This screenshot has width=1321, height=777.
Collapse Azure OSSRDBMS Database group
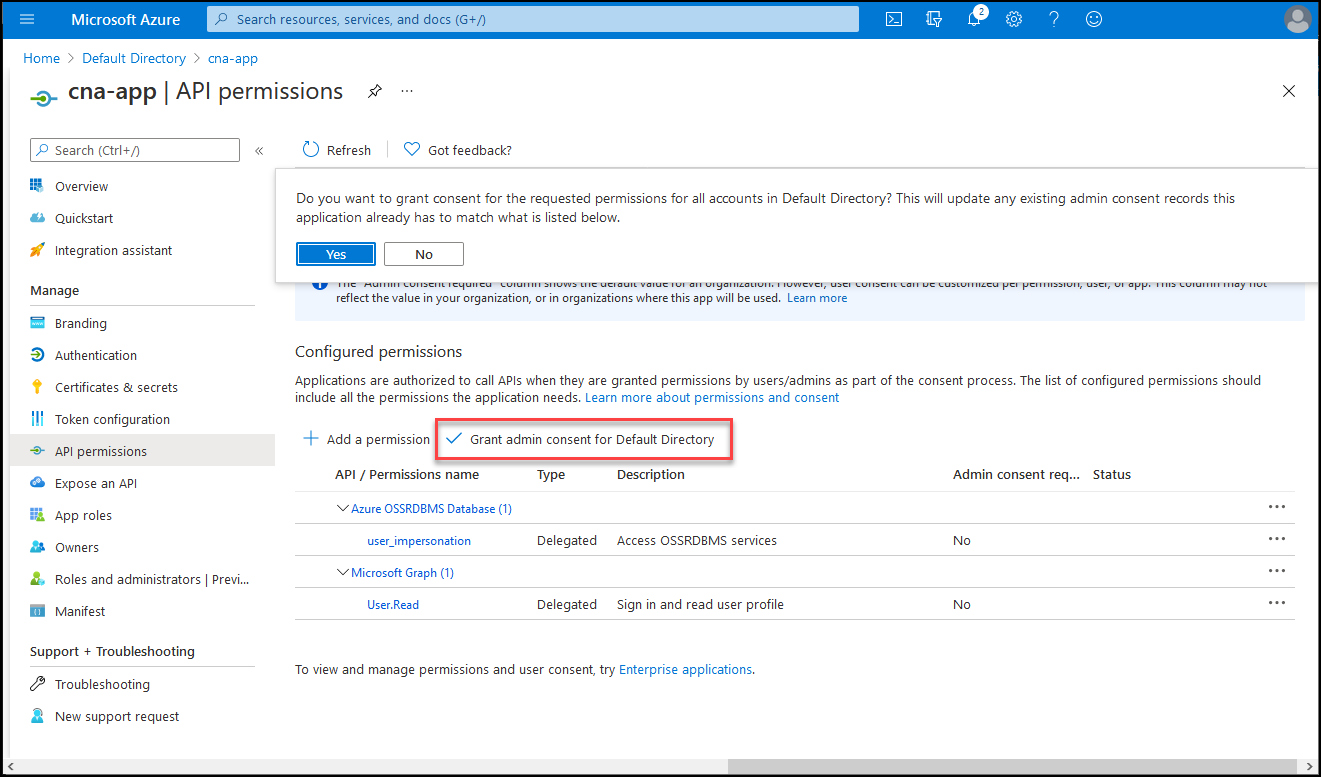pos(343,508)
